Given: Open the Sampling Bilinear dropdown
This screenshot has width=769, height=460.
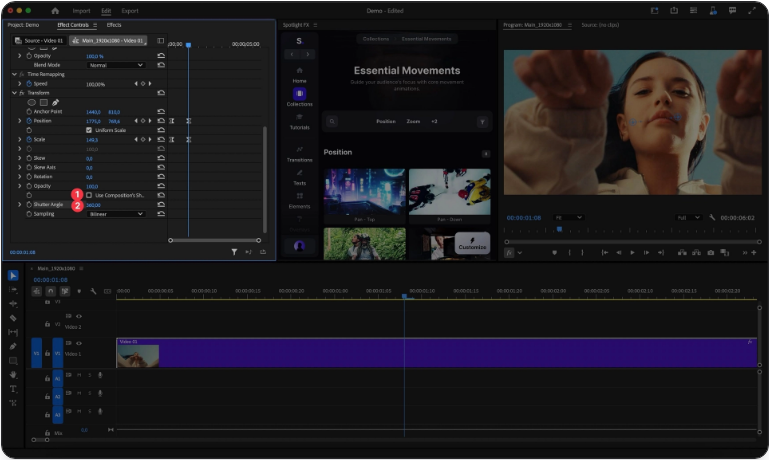Looking at the screenshot, I should pos(116,214).
